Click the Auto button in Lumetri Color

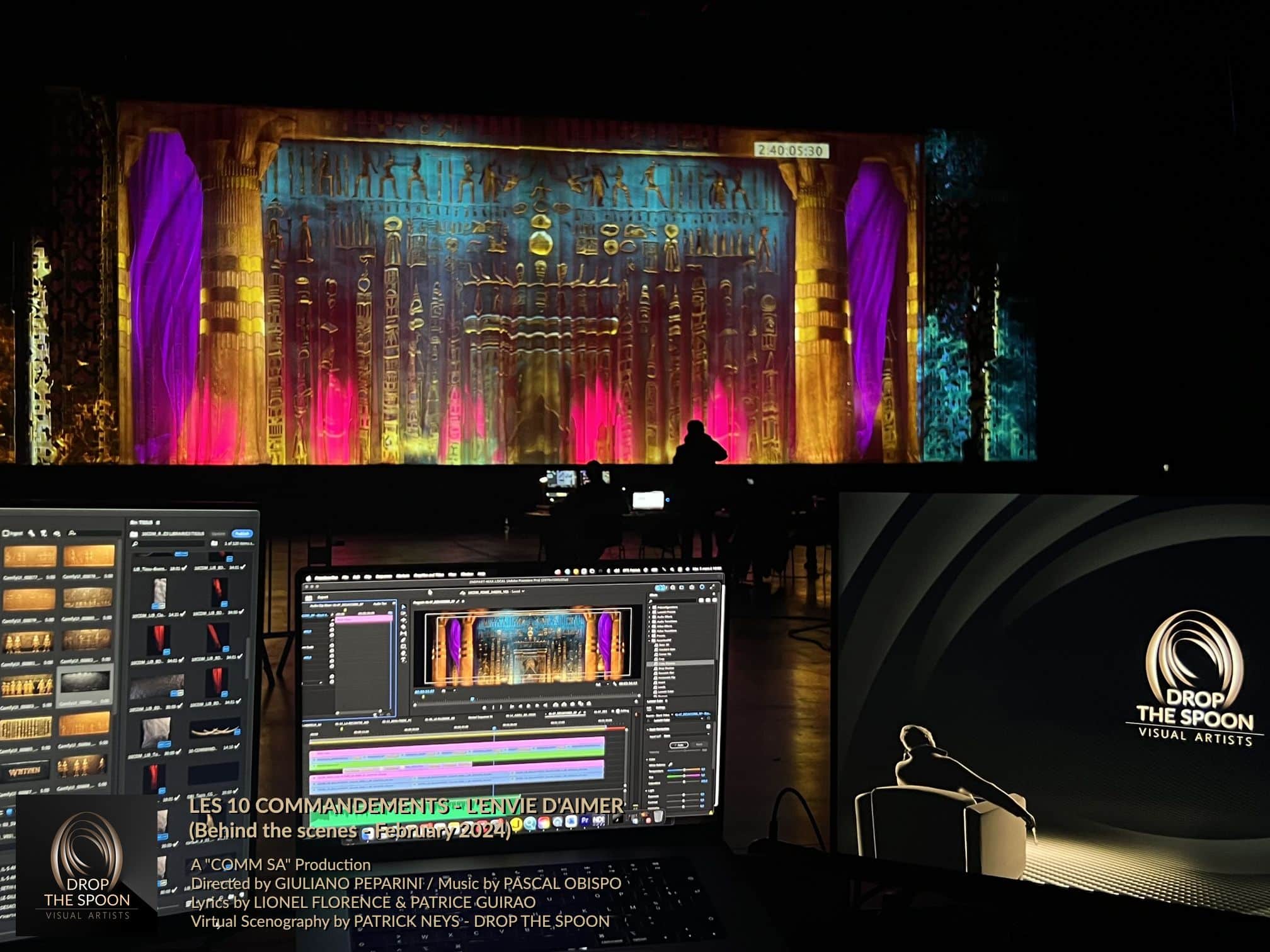[679, 745]
